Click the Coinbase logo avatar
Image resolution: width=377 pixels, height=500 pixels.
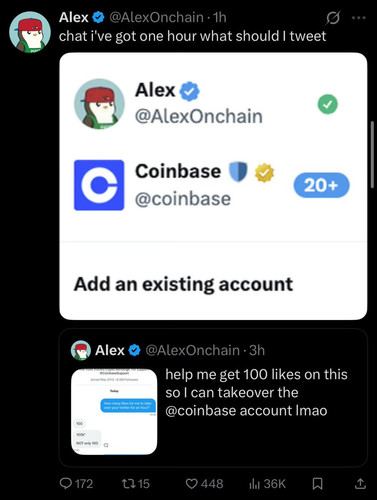pyautogui.click(x=99, y=185)
